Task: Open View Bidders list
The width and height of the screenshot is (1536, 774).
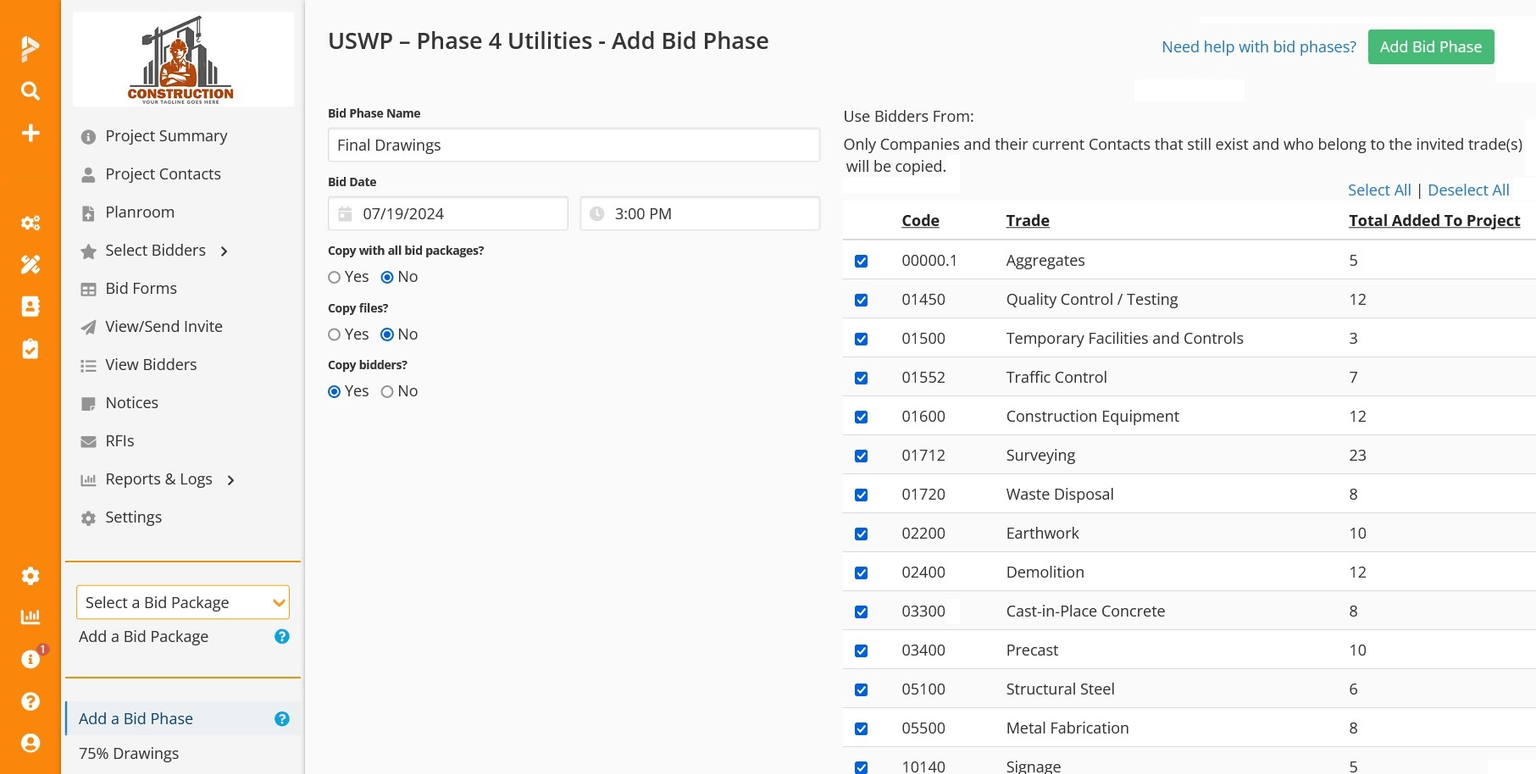Action: pos(151,364)
